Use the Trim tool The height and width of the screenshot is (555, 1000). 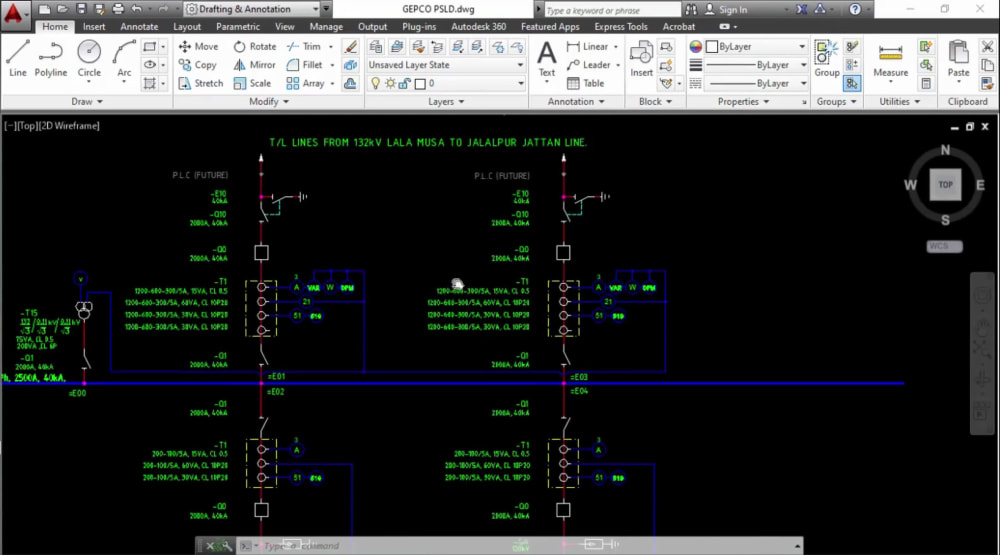pos(304,47)
